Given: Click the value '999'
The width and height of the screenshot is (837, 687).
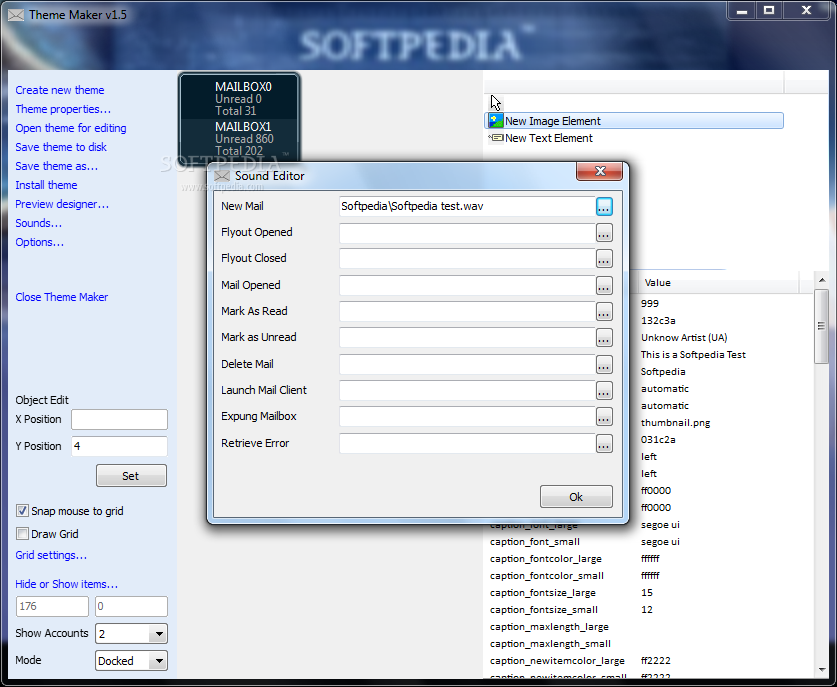Looking at the screenshot, I should [x=650, y=303].
